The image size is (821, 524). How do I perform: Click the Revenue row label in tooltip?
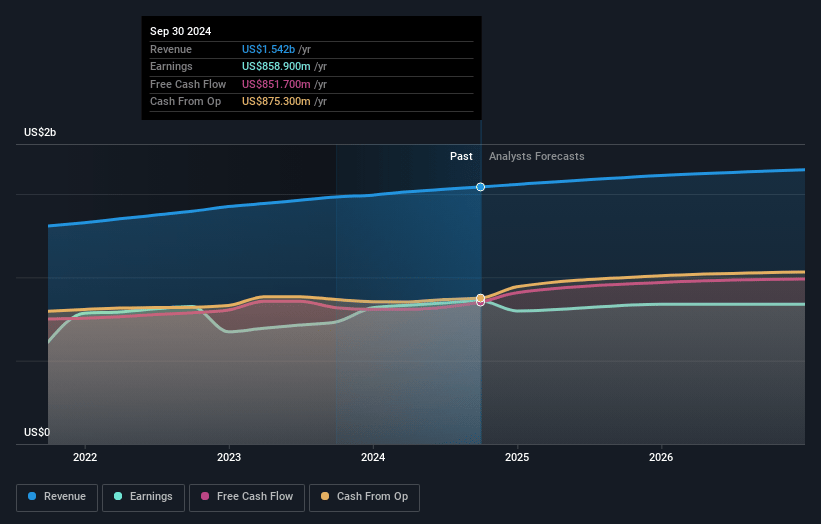point(171,49)
